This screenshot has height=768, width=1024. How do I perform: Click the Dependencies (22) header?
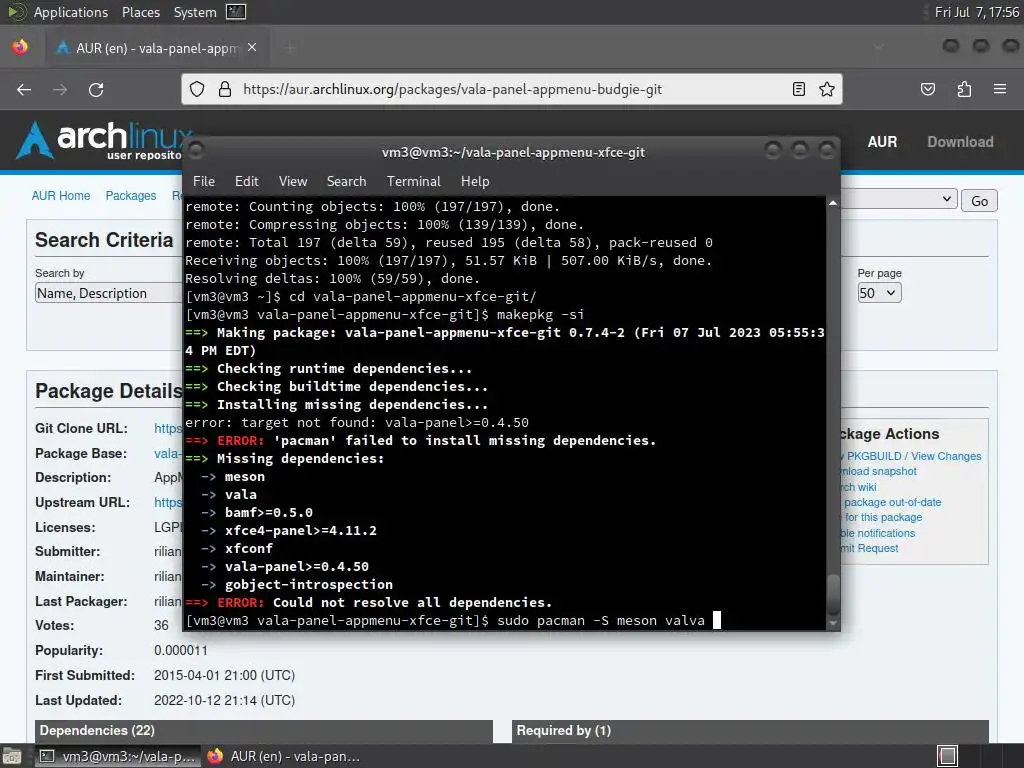point(264,731)
